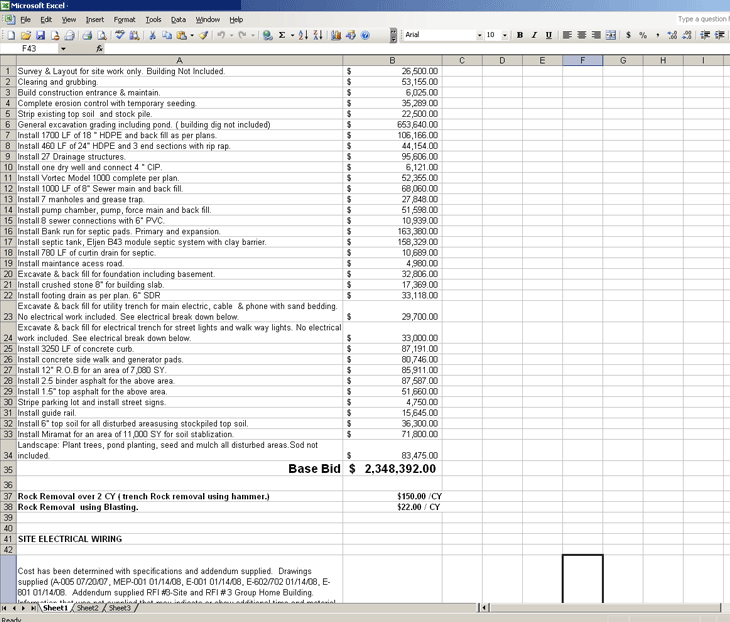This screenshot has width=730, height=622.
Task: Switch to the Sheet2 tab
Action: click(x=88, y=607)
